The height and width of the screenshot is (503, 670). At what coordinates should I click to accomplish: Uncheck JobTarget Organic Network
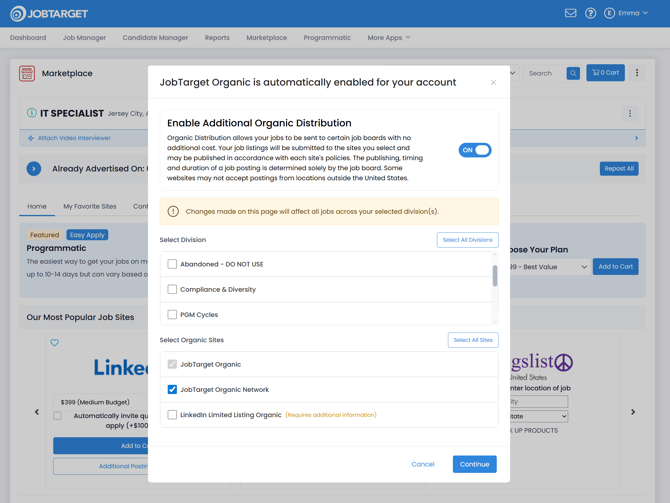(x=172, y=390)
